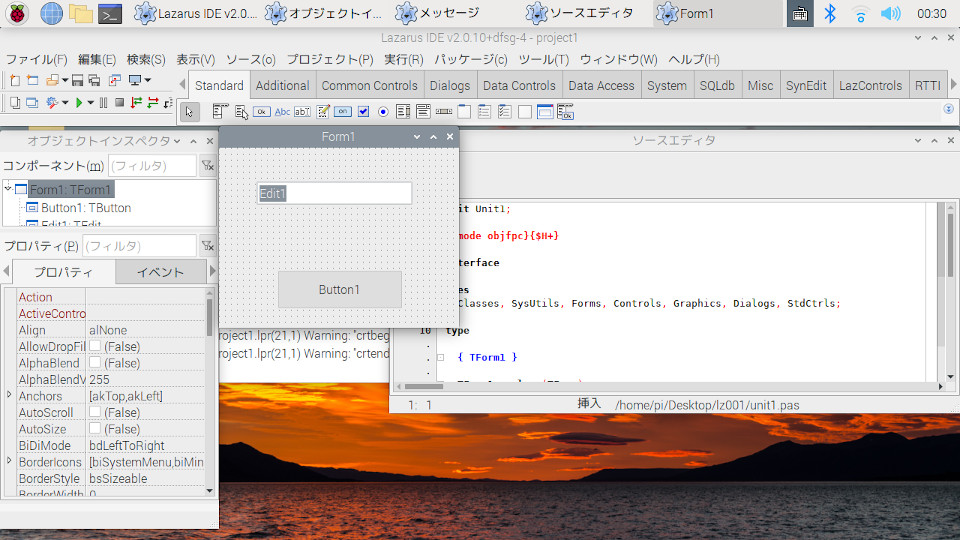Toggle the AllowDropFiles checkbox
The height and width of the screenshot is (540, 960).
tap(95, 346)
